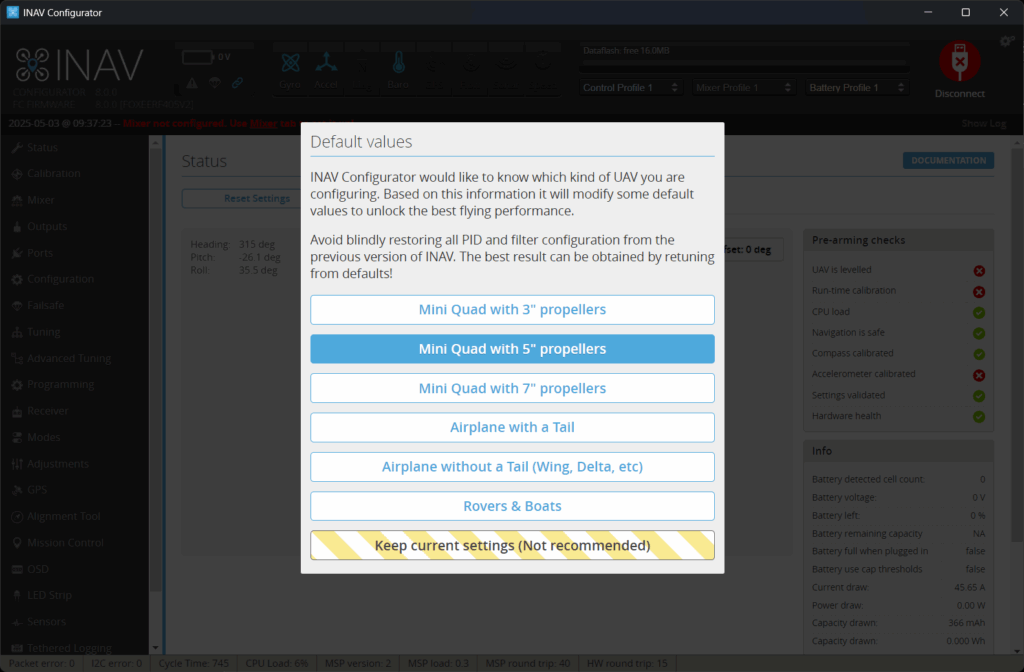Open the Status tab in the sidebar

pyautogui.click(x=74, y=148)
